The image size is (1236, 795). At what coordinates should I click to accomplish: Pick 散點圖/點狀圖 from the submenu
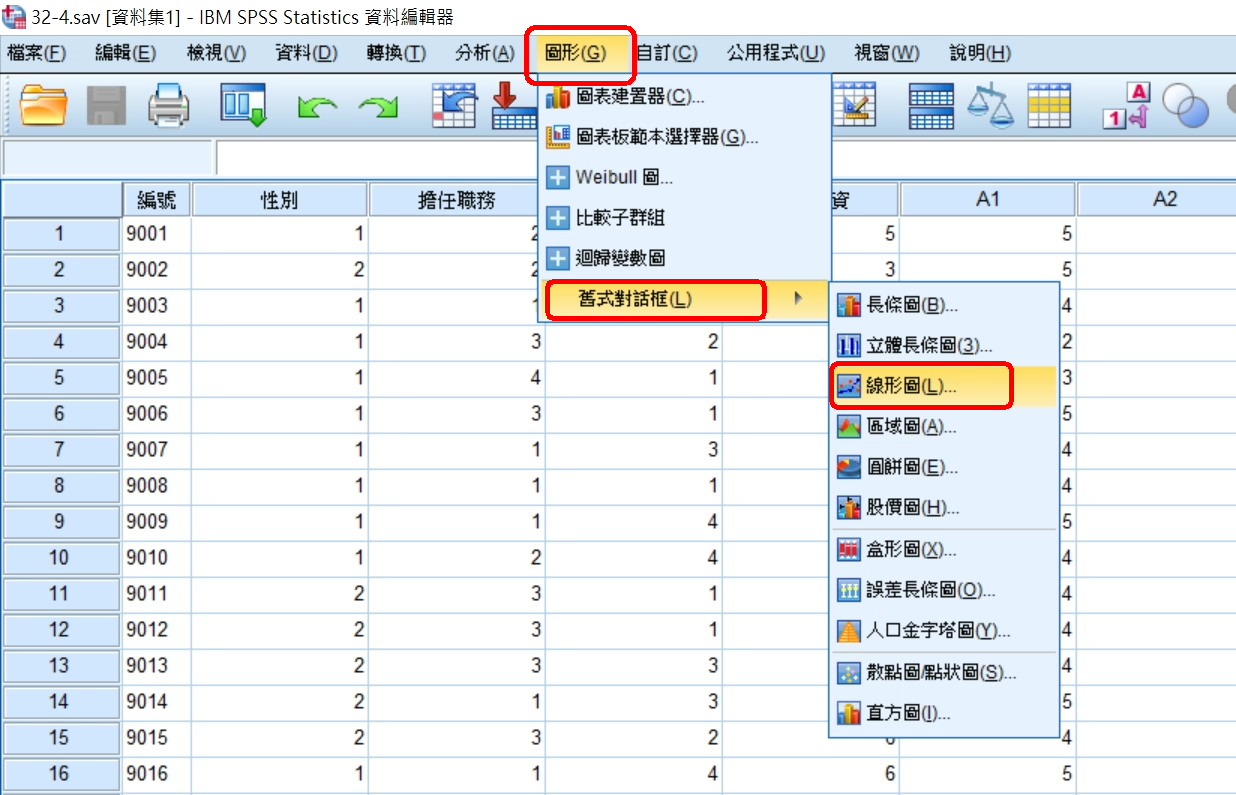(935, 673)
